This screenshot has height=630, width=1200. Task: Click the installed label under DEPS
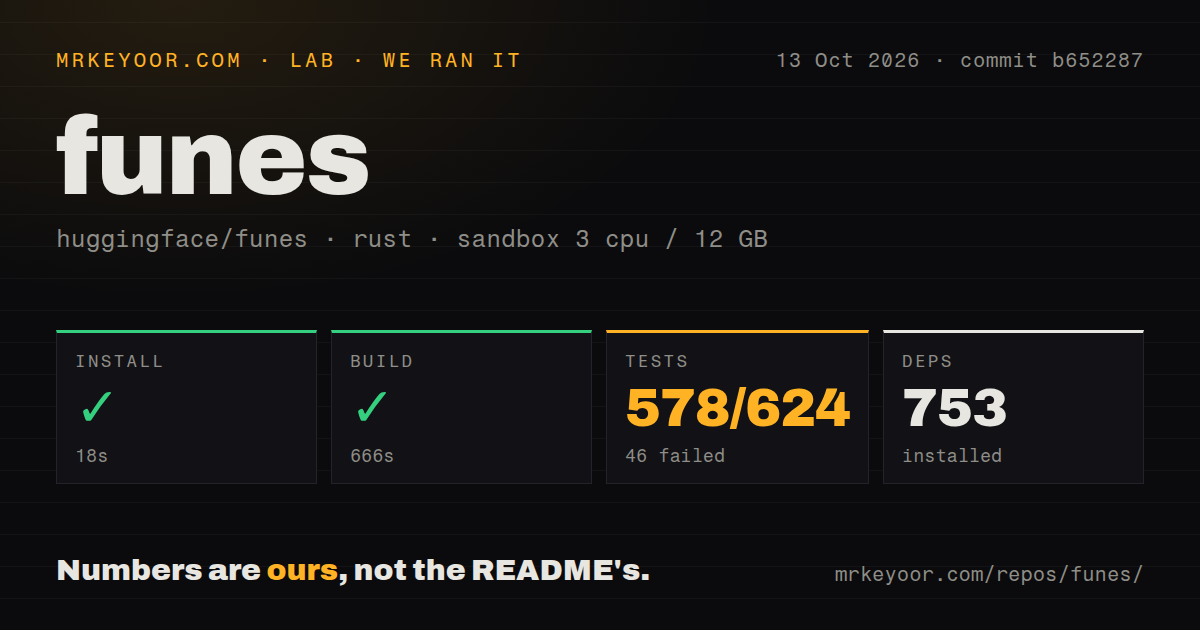coord(952,456)
